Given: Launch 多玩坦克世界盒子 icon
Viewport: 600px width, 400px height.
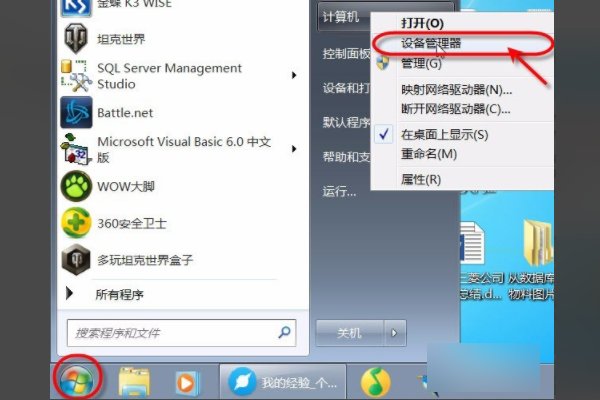Looking at the screenshot, I should 76,260.
